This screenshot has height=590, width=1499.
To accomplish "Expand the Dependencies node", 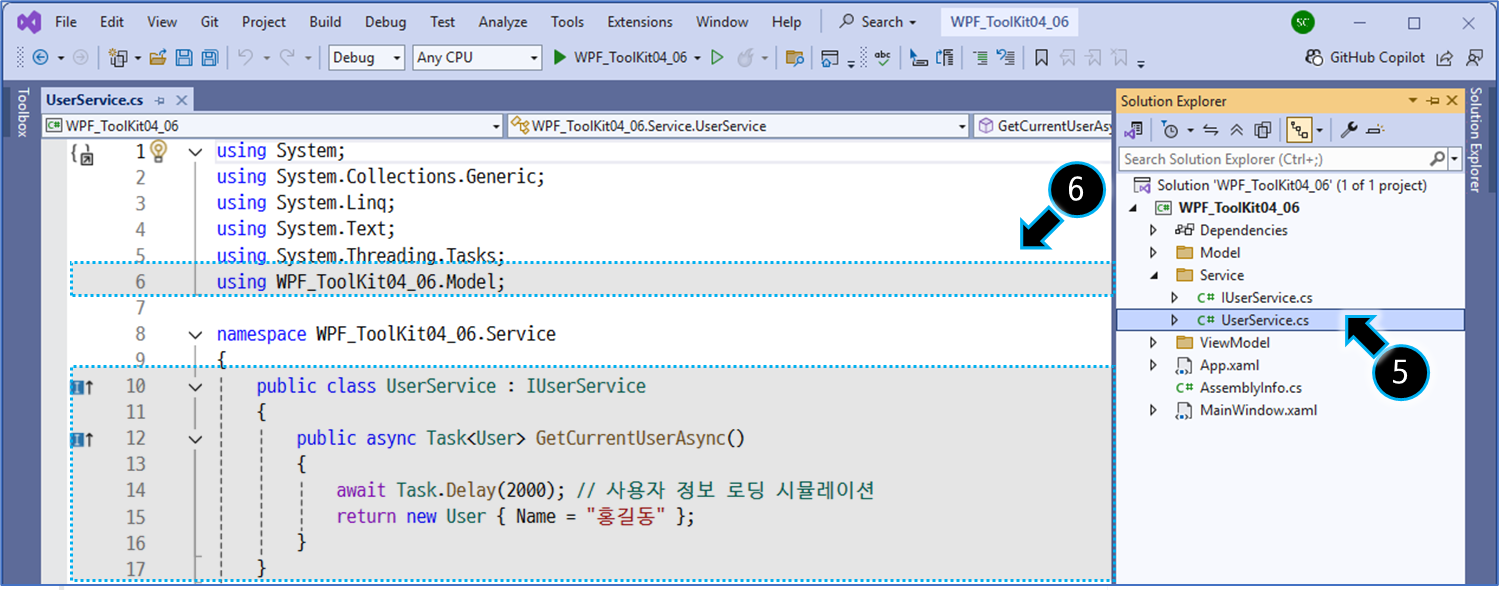I will tap(1153, 230).
